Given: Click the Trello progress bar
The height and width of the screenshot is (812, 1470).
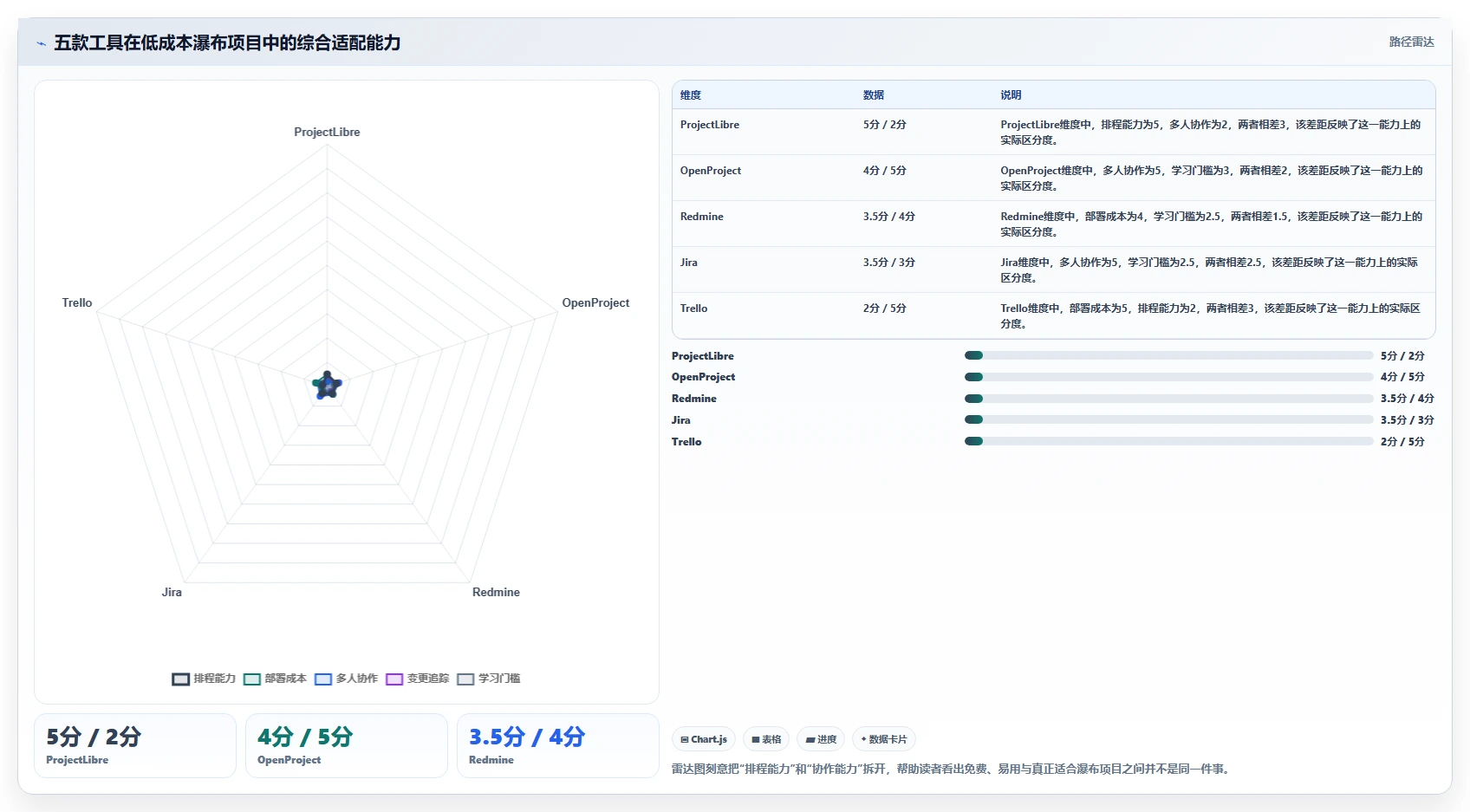Looking at the screenshot, I should click(1168, 441).
